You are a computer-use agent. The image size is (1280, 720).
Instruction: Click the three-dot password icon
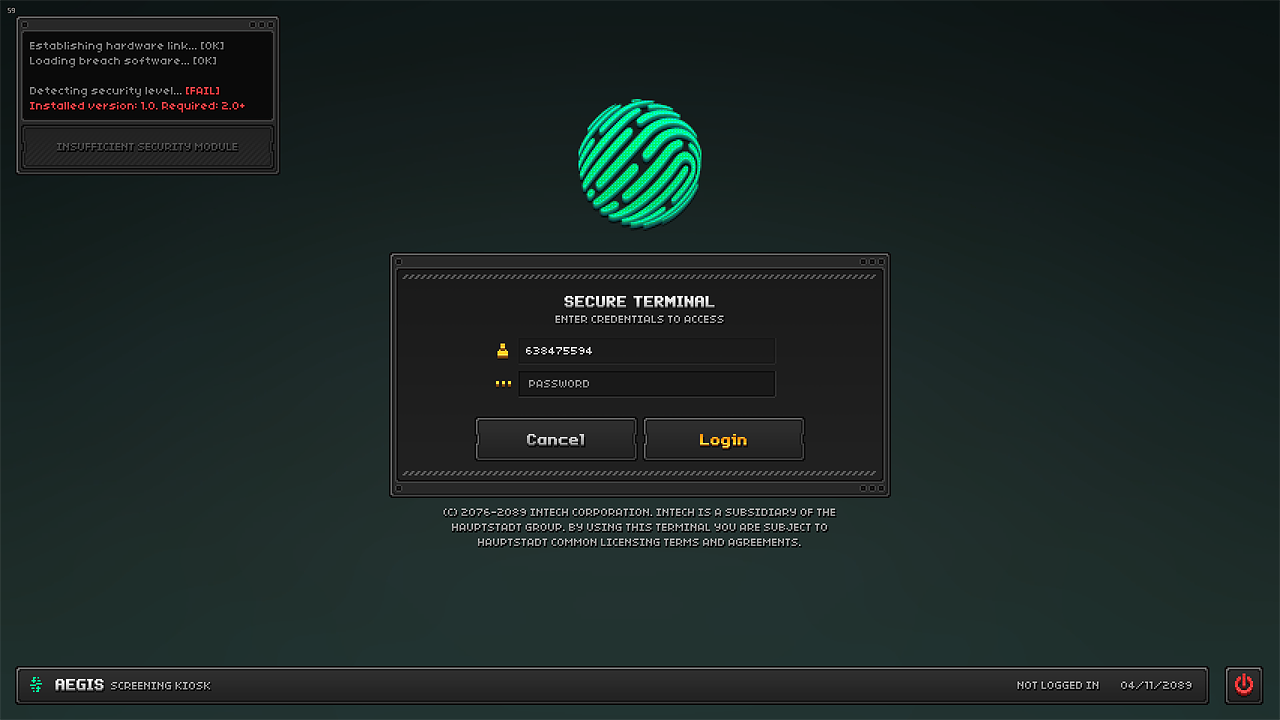pos(503,383)
